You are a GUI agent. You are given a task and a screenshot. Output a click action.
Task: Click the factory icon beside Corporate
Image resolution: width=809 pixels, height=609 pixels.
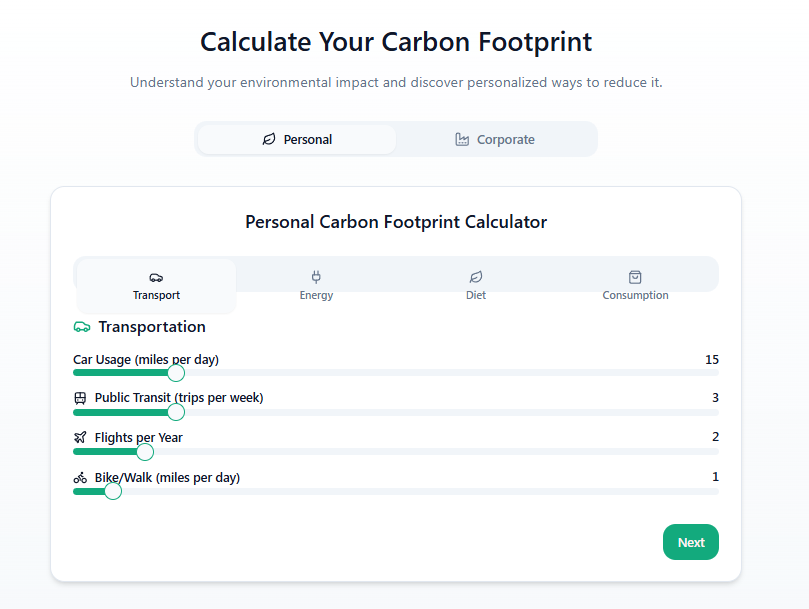[462, 139]
